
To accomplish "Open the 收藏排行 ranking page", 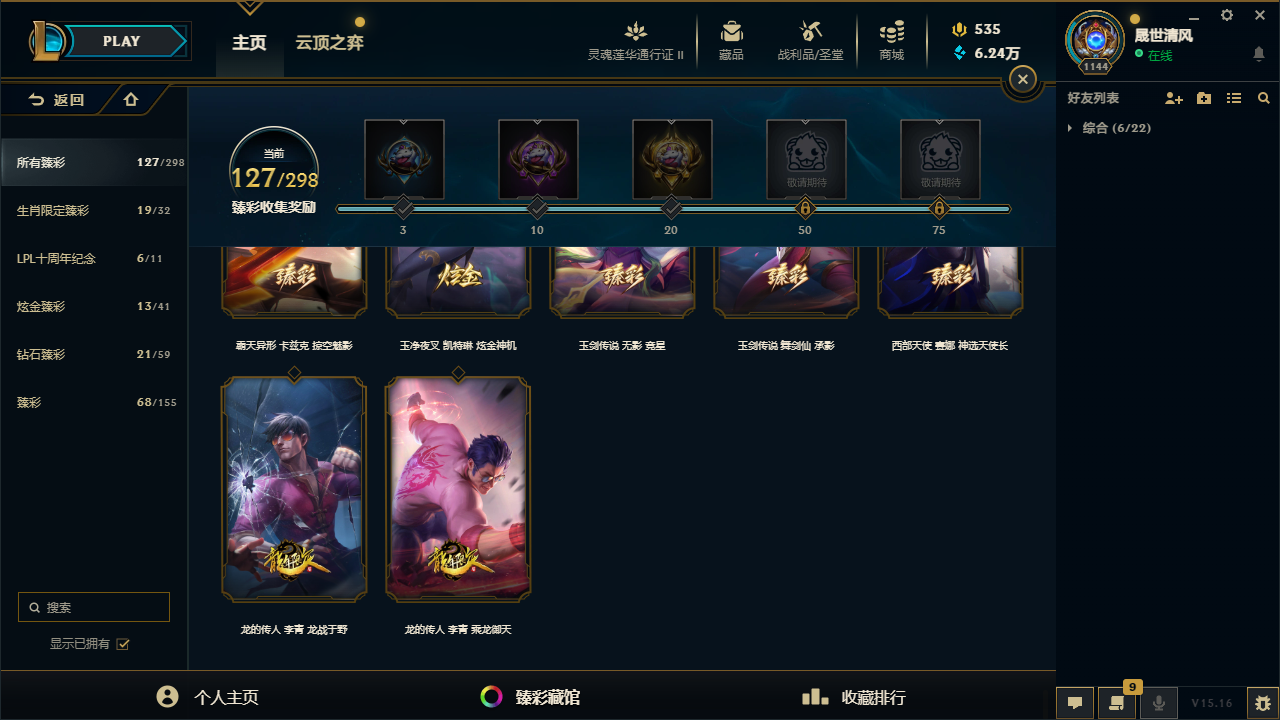I will [x=854, y=697].
